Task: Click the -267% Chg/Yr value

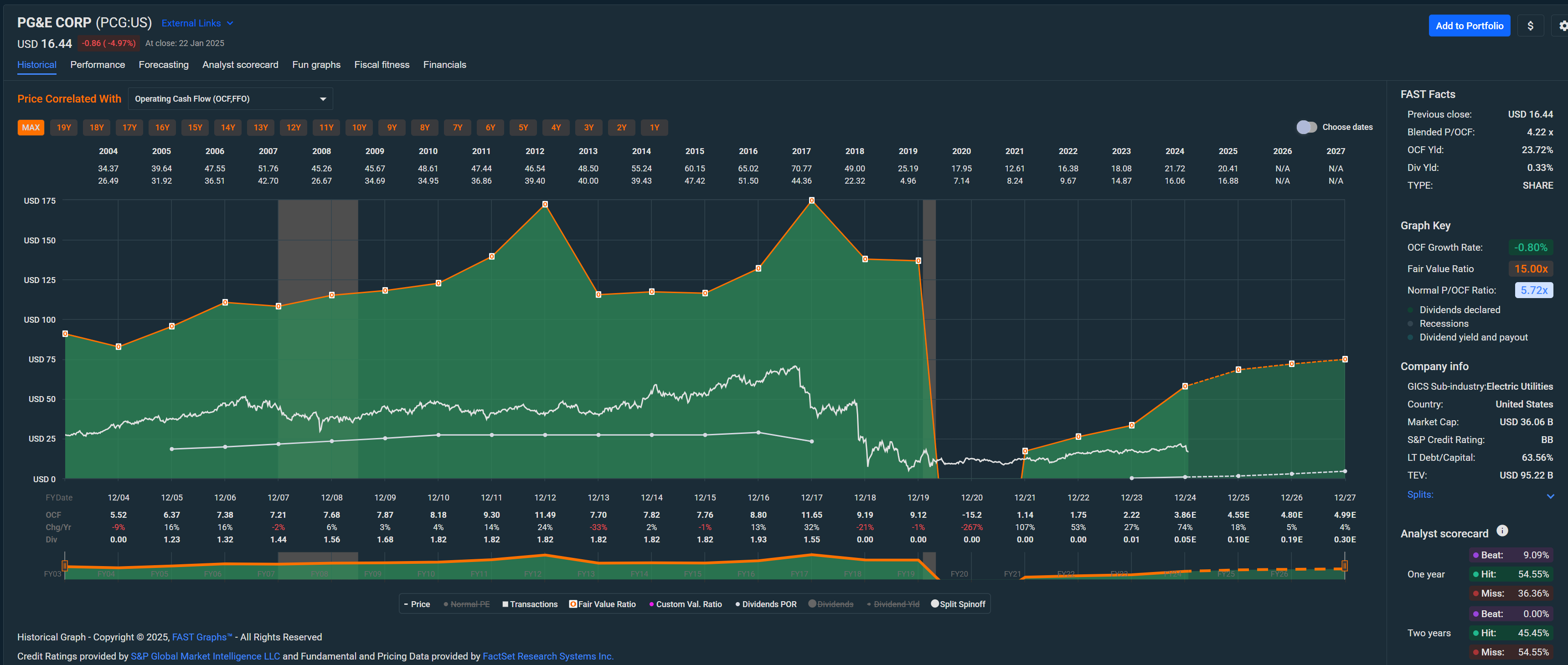Action: [x=971, y=527]
